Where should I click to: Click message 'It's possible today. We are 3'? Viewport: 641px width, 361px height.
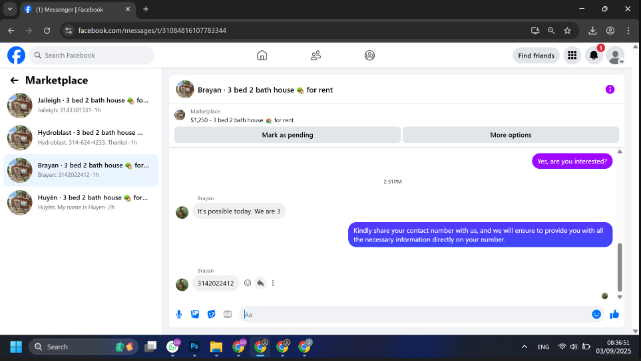pyautogui.click(x=239, y=211)
